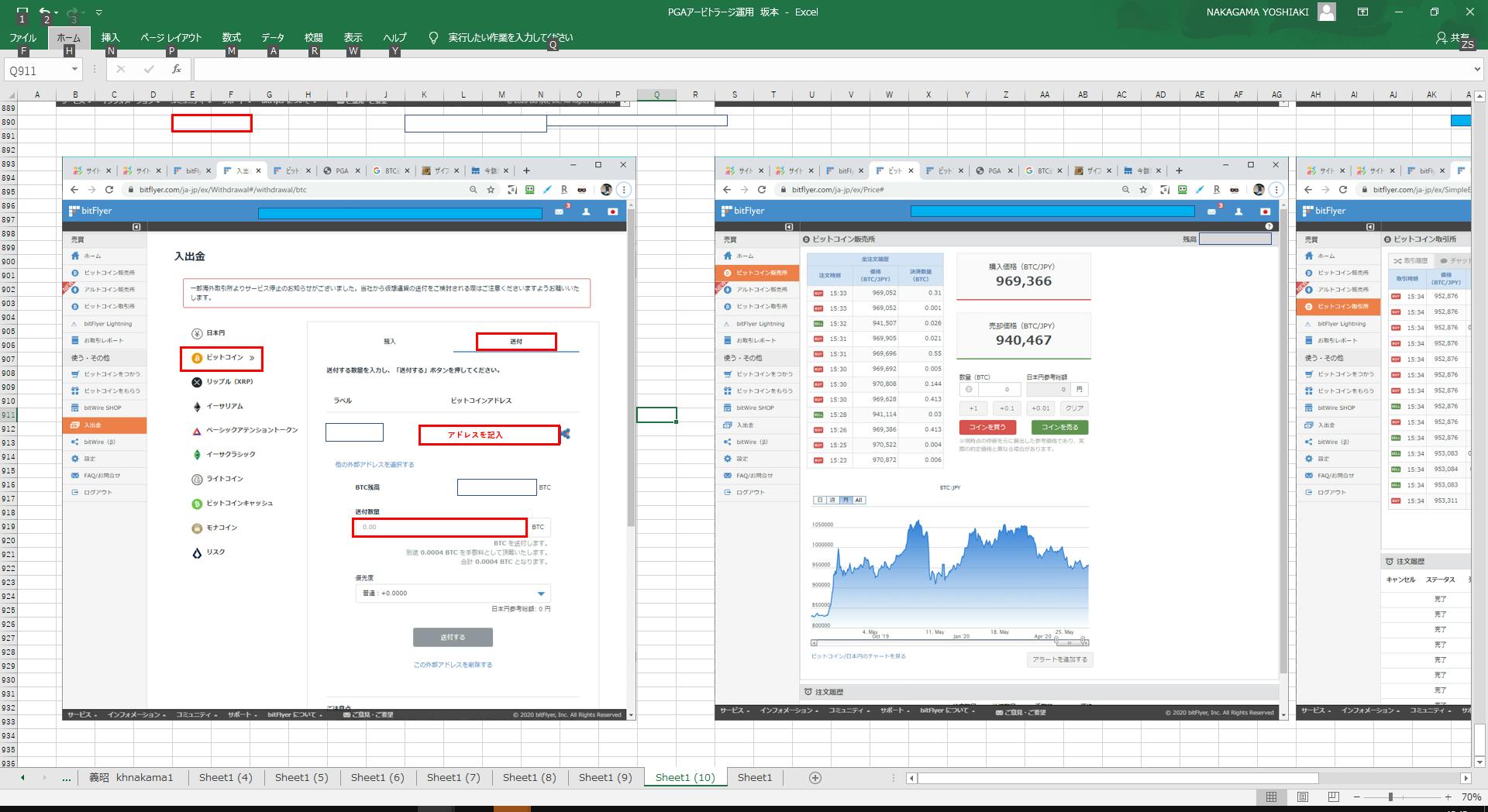Click the アラートを追加する button
This screenshot has width=1488, height=812.
(1059, 659)
